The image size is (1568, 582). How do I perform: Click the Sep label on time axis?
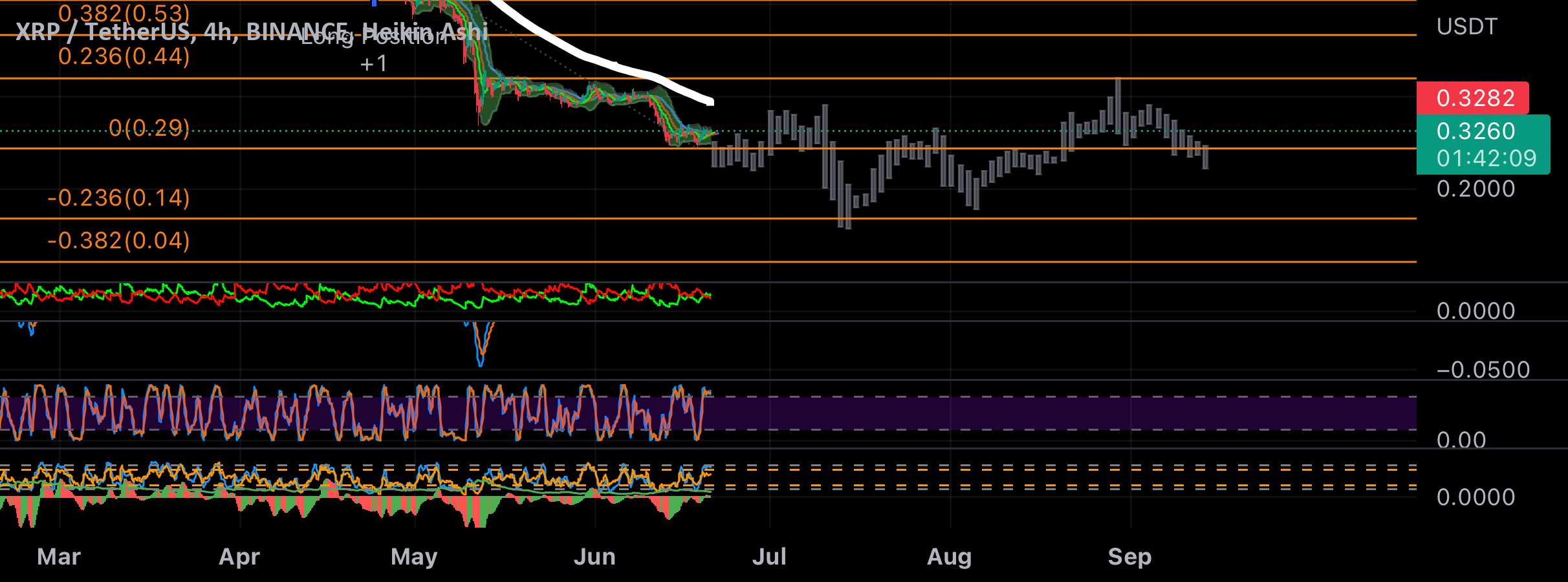[x=1129, y=557]
